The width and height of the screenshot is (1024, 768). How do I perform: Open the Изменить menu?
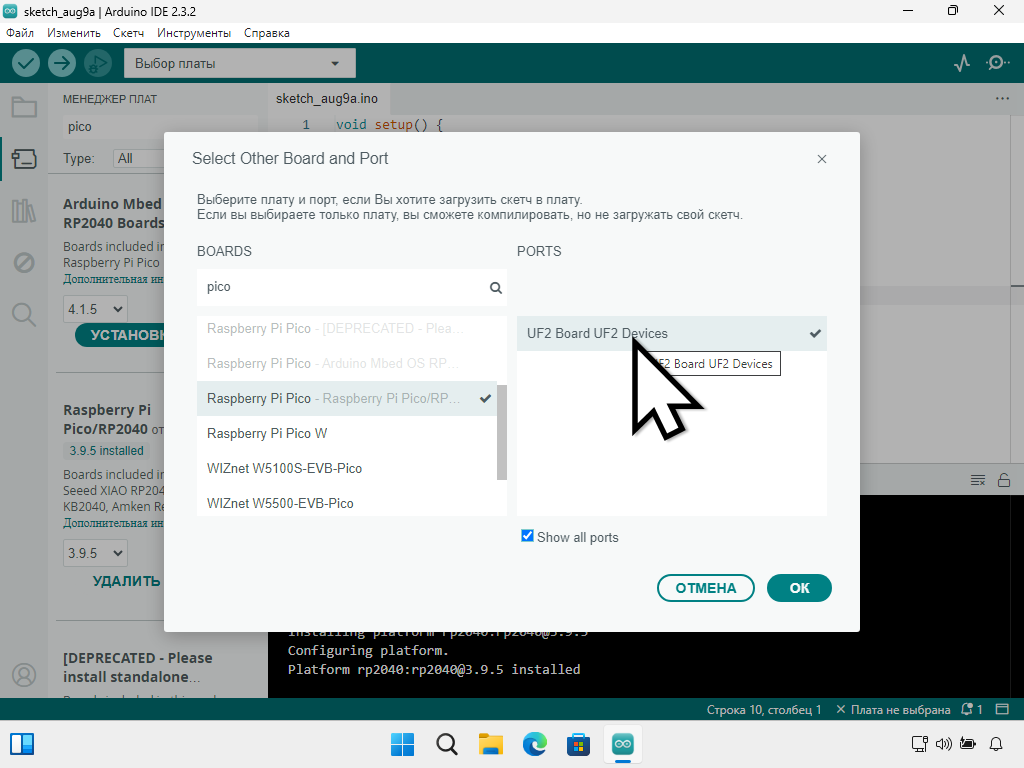74,33
